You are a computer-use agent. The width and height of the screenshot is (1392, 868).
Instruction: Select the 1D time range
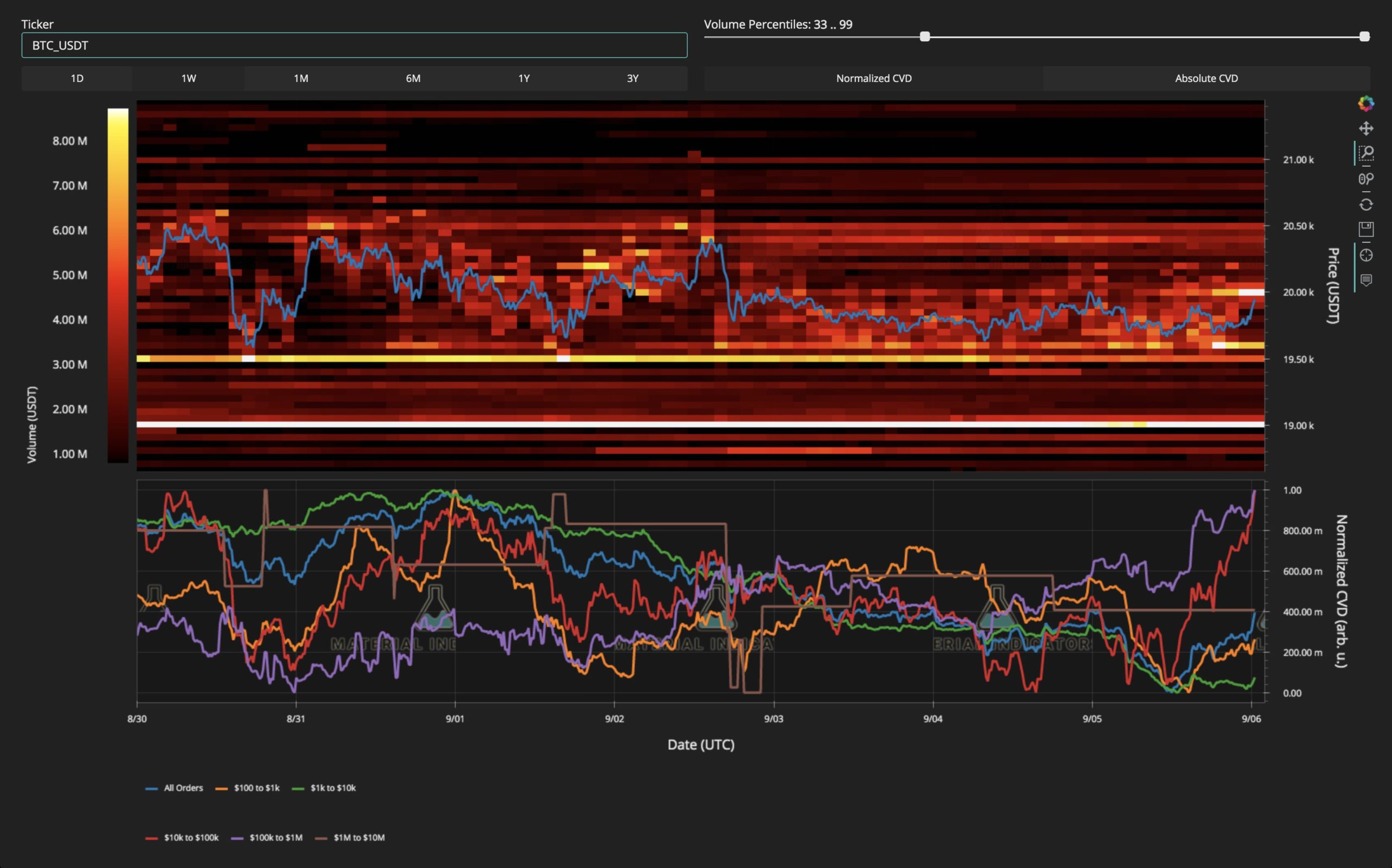coord(77,78)
